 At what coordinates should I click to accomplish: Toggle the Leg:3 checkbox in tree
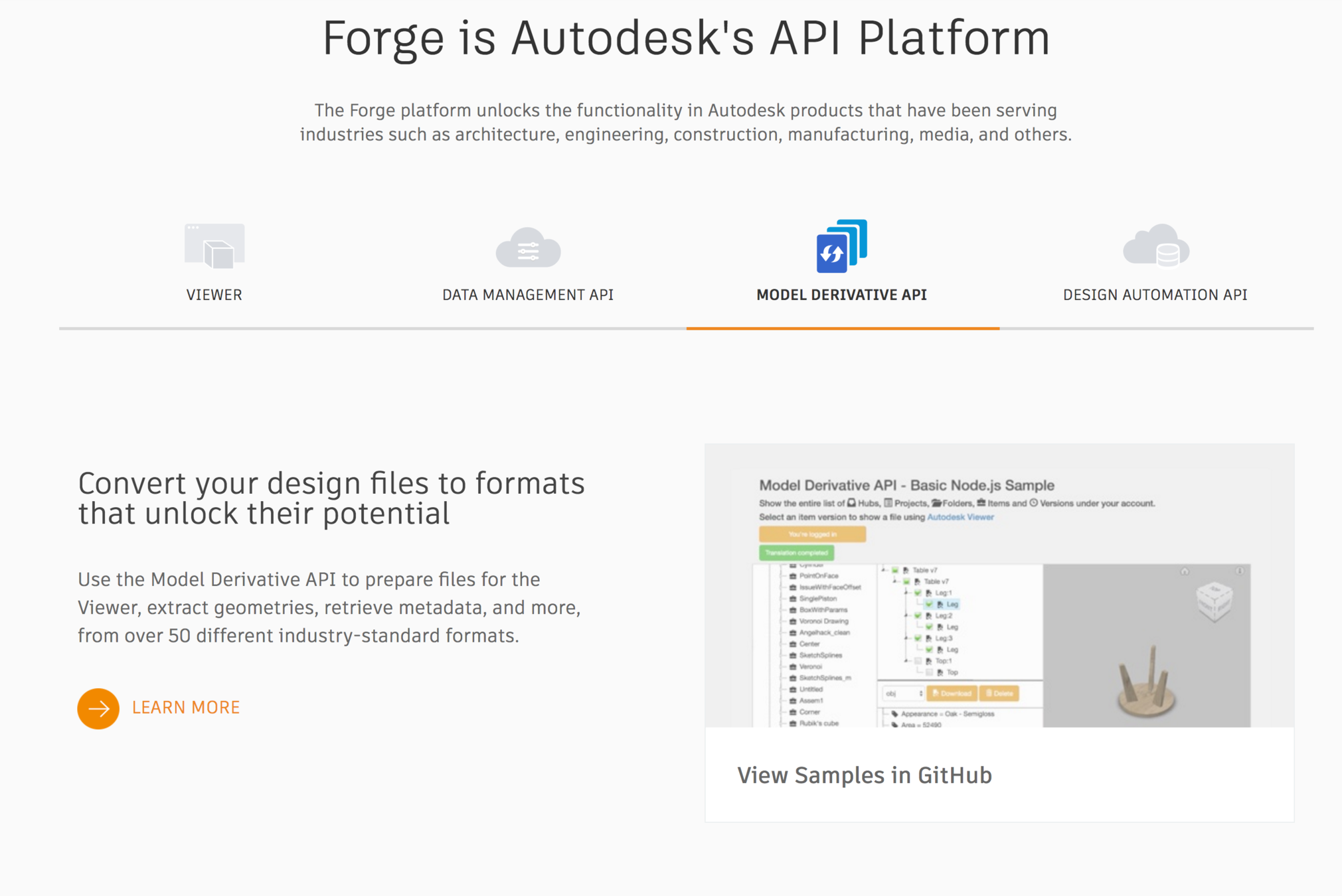tap(918, 638)
